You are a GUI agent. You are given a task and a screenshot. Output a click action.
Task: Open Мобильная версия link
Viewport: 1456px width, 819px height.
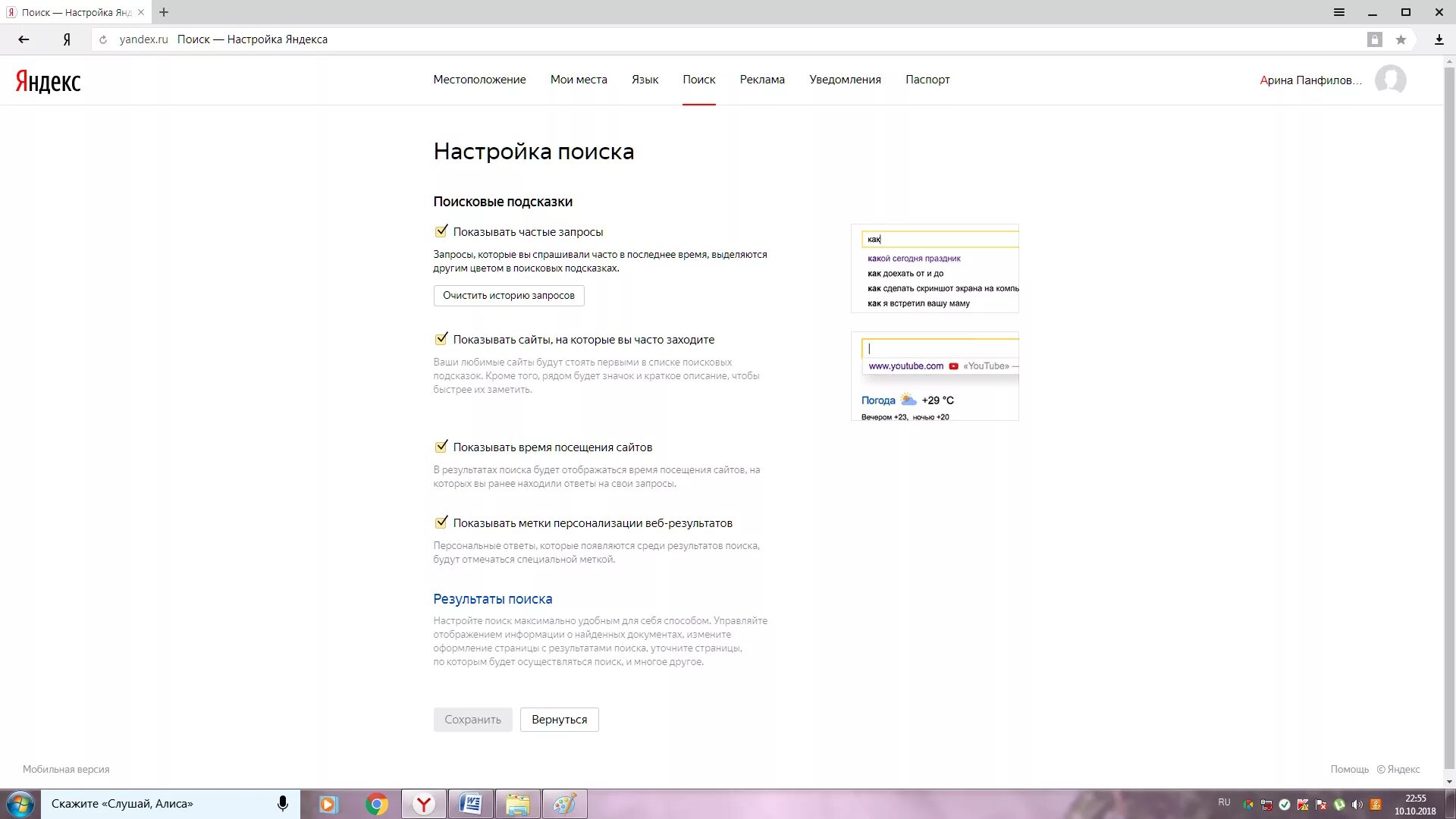(x=66, y=769)
